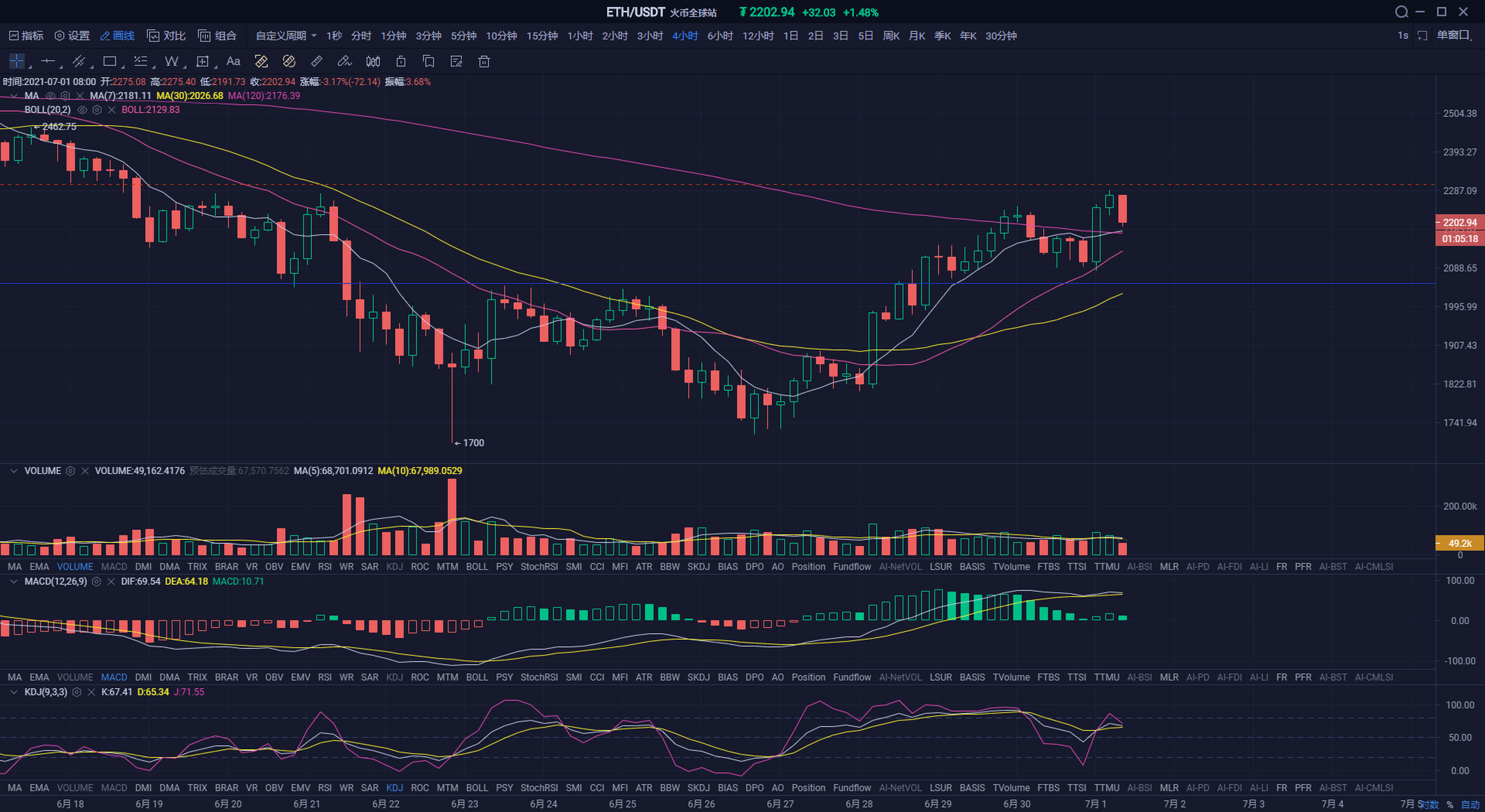The image size is (1485, 812).
Task: Click the lock drawings icon
Action: click(x=401, y=62)
